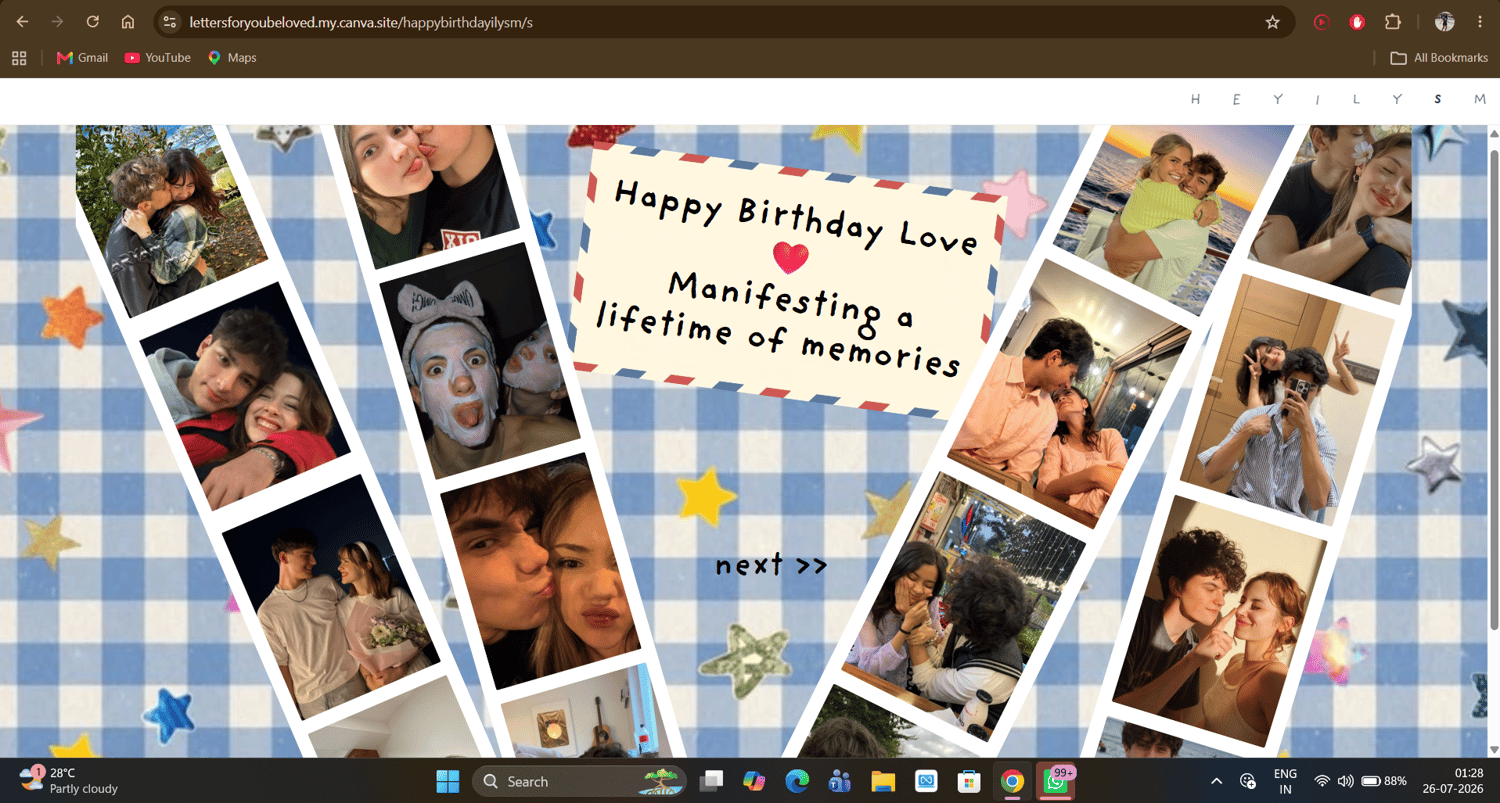1500x803 pixels.
Task: Open the browser home page
Action: [128, 22]
